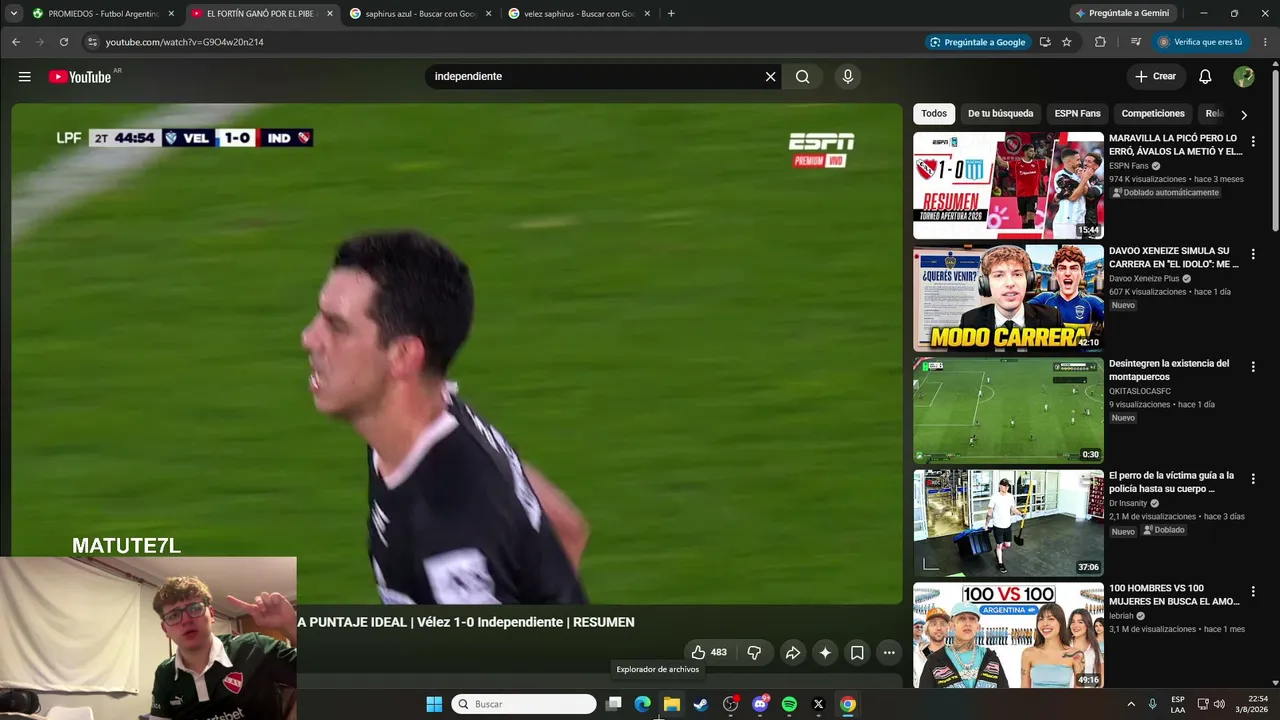Dislike the video with thumbs down
This screenshot has width=1280, height=720.
point(754,653)
